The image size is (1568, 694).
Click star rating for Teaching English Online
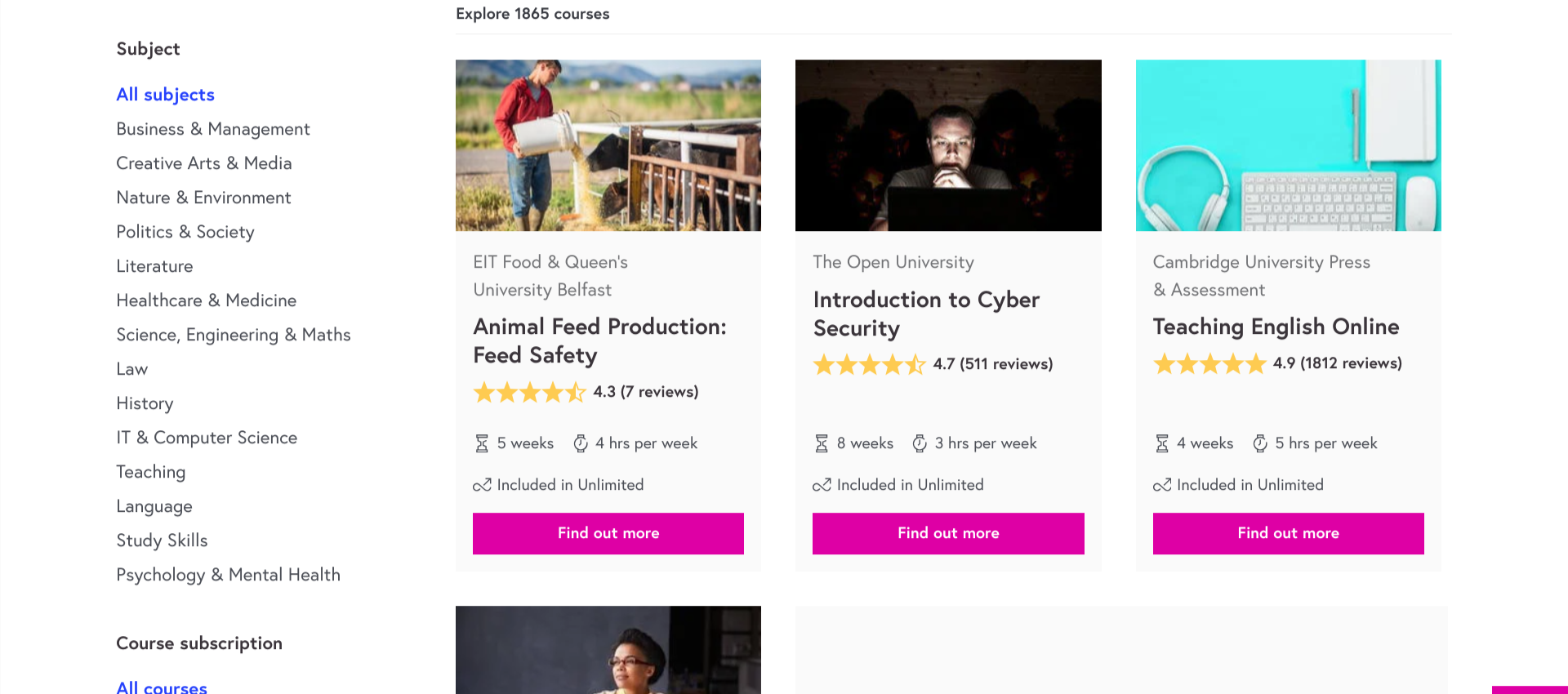coord(1209,364)
